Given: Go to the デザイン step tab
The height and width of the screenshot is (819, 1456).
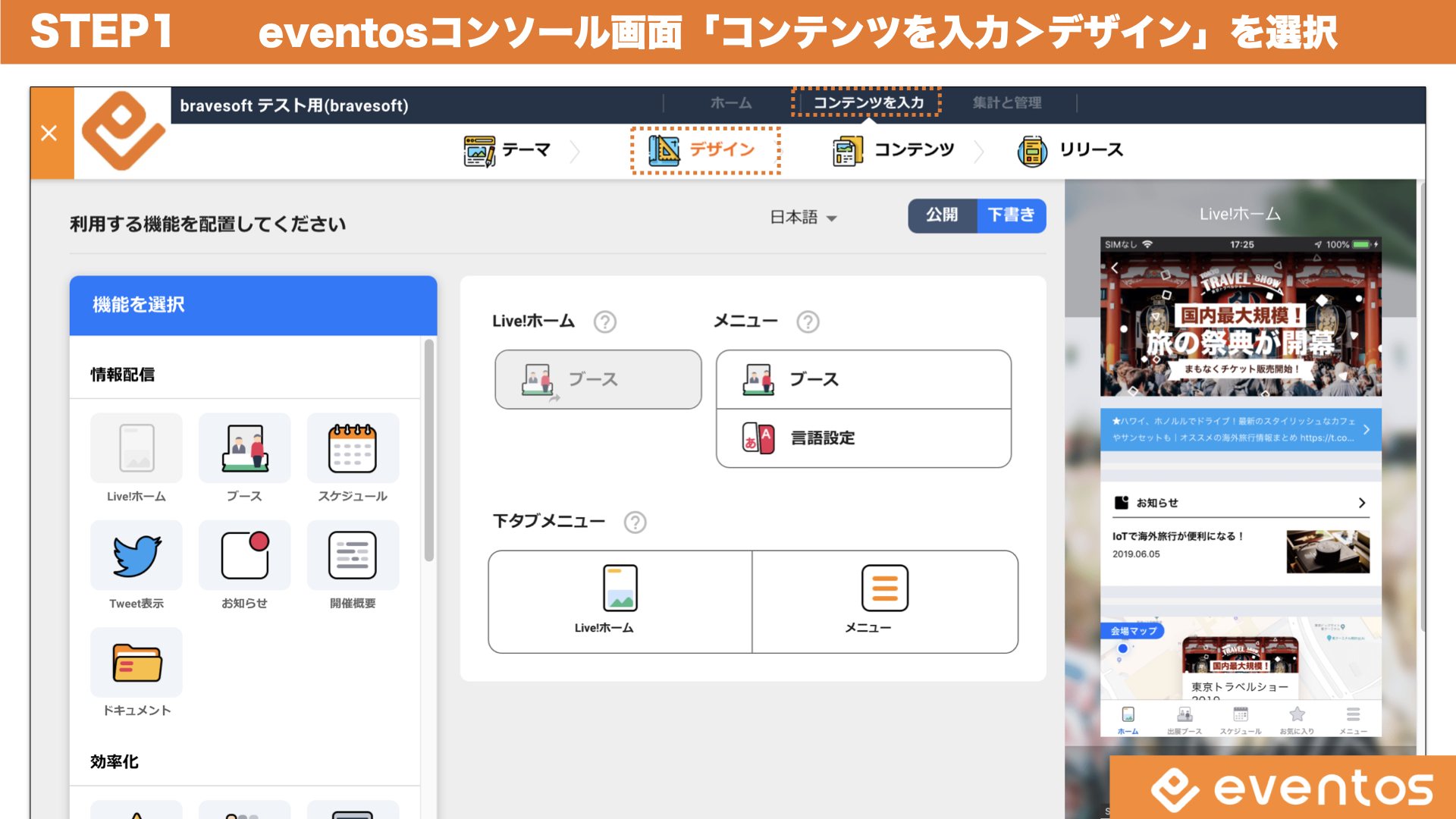Looking at the screenshot, I should point(705,150).
